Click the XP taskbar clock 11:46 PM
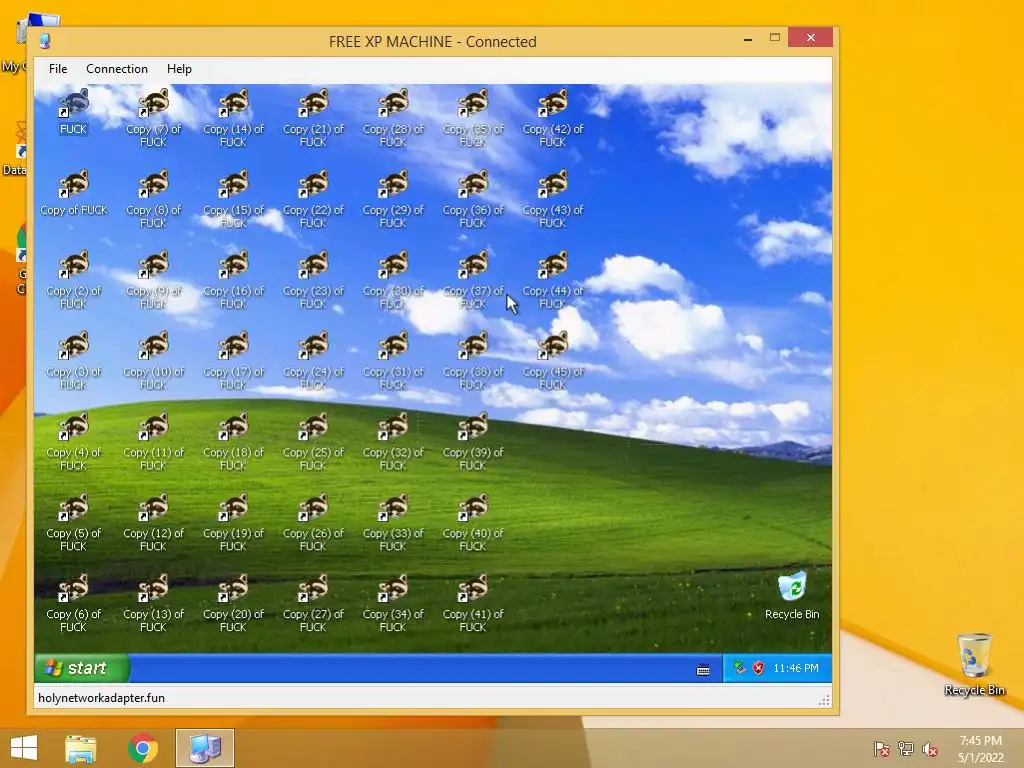Viewport: 1024px width, 768px height. tap(795, 667)
